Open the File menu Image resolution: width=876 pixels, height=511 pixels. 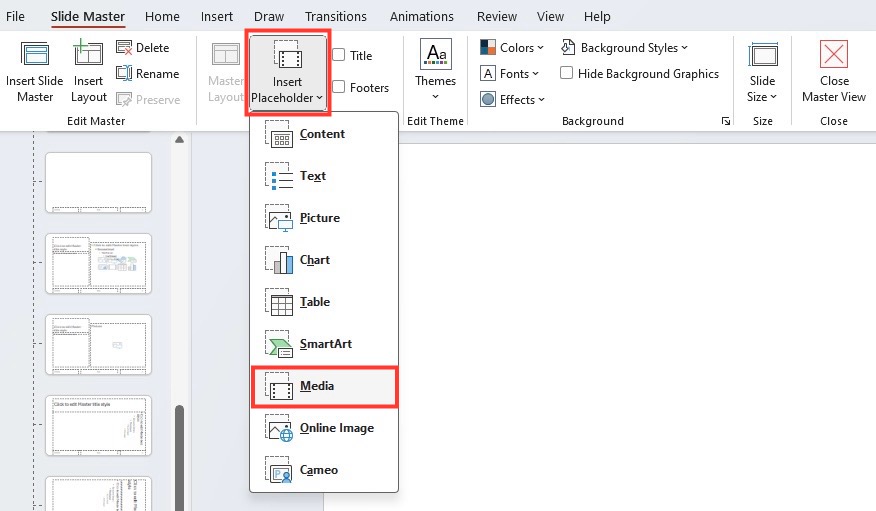tap(15, 16)
